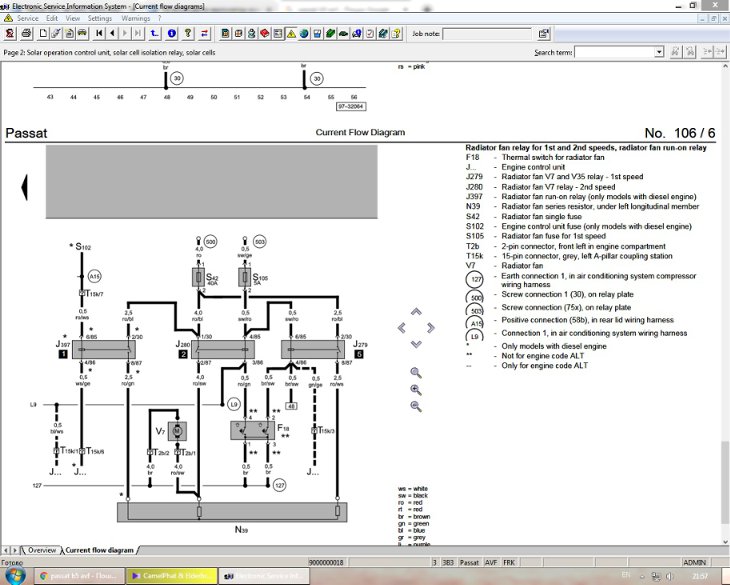The image size is (730, 585).
Task: Click the Job note input field
Action: pyautogui.click(x=487, y=34)
